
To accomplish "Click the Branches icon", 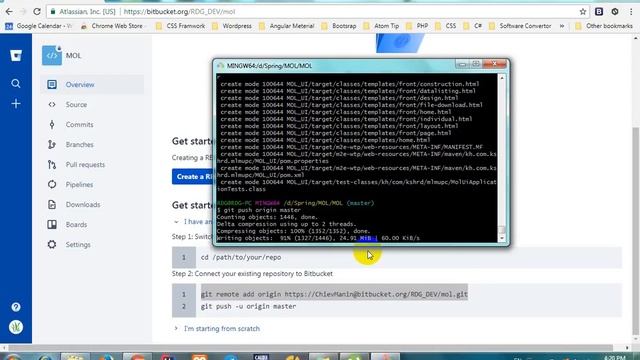I will pos(52,144).
